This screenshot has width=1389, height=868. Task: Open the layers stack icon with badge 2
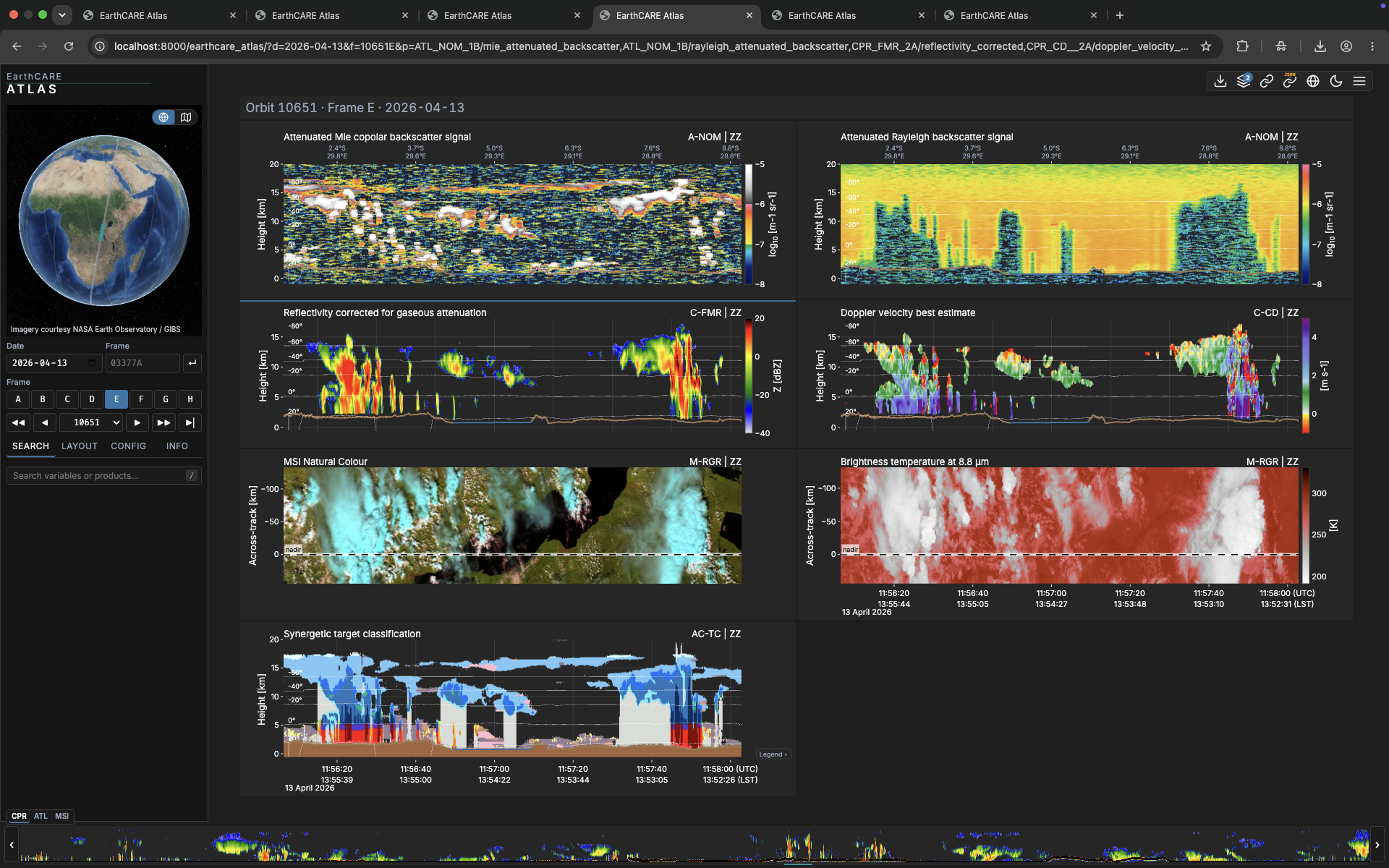point(1244,81)
